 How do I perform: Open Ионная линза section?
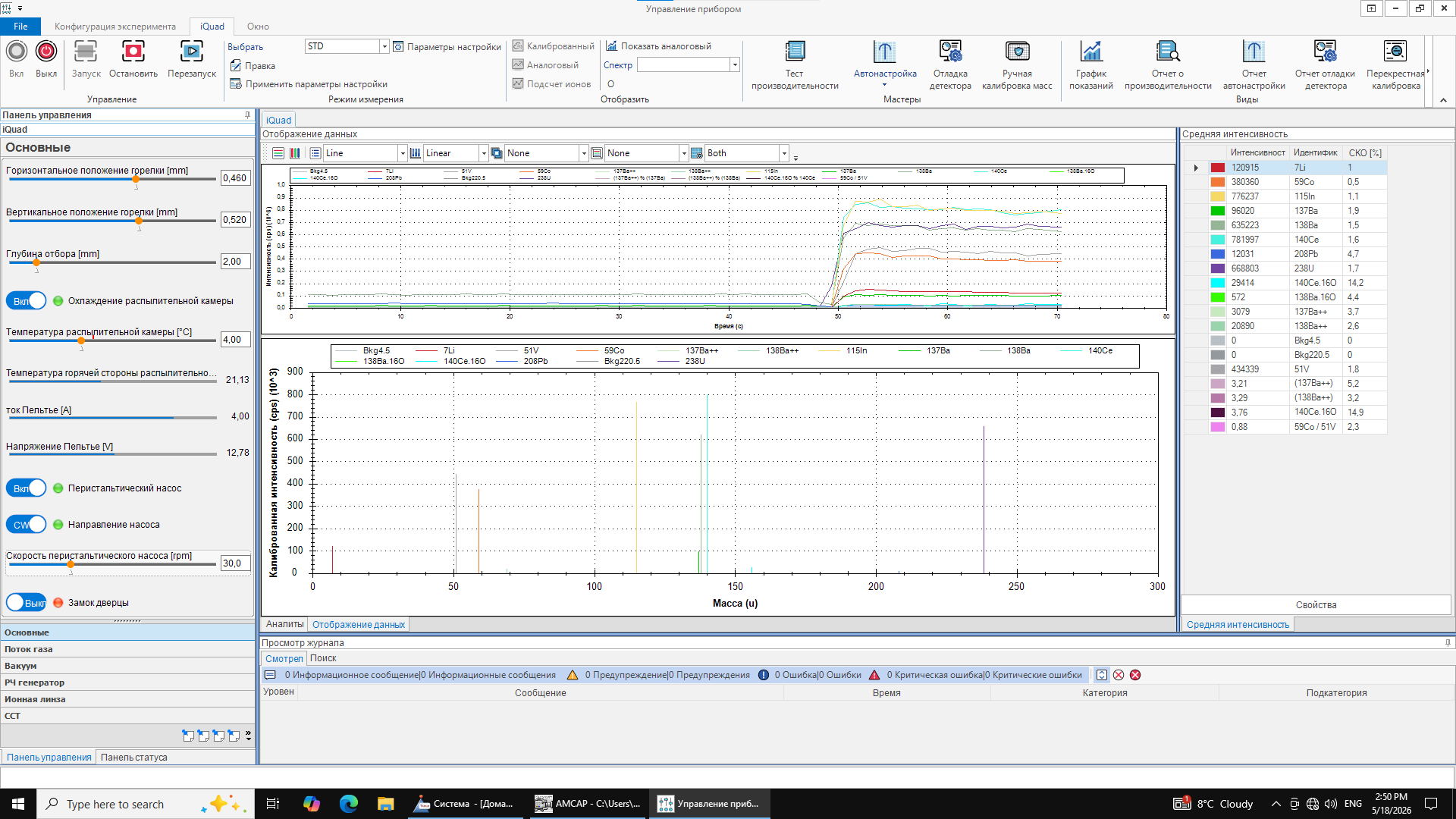click(127, 699)
